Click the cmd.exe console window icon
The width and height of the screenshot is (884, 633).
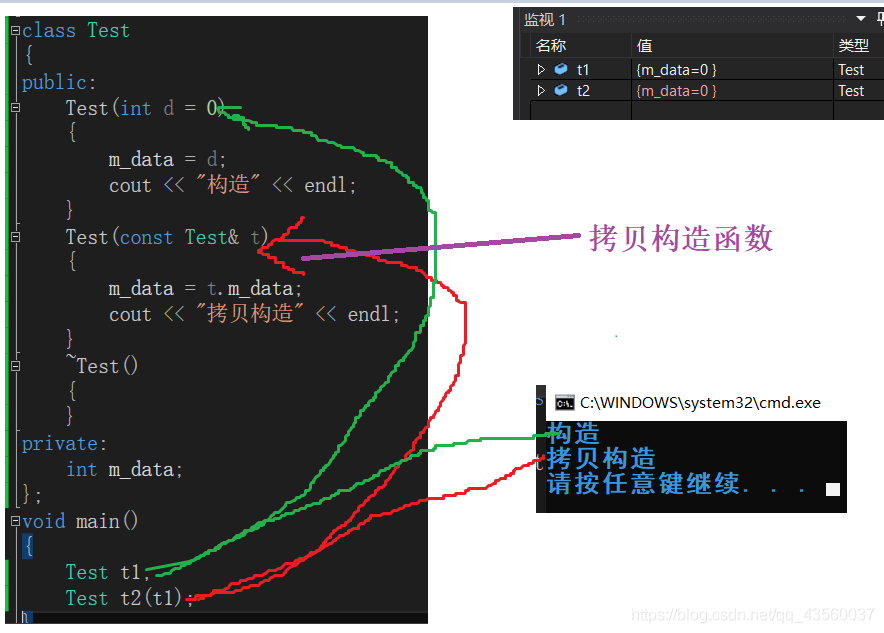pos(564,403)
